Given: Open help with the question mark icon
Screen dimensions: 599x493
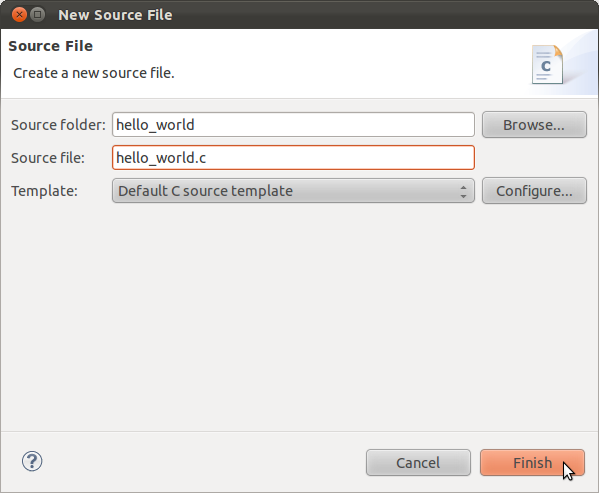Looking at the screenshot, I should click(x=32, y=461).
